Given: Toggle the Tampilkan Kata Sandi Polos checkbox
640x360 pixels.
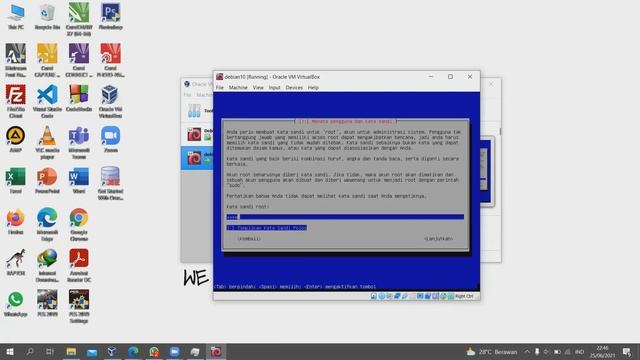Looking at the screenshot, I should click(267, 228).
